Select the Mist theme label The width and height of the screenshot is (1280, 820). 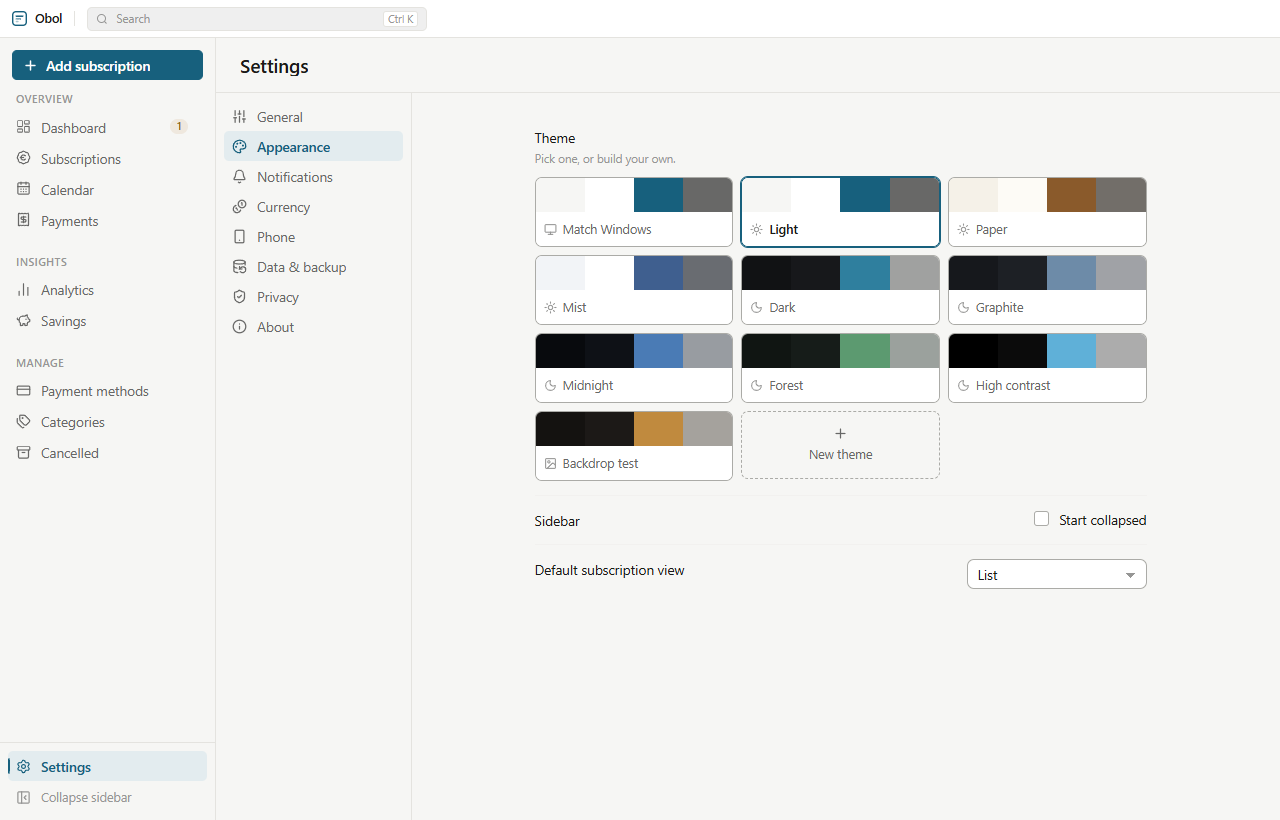pos(574,308)
